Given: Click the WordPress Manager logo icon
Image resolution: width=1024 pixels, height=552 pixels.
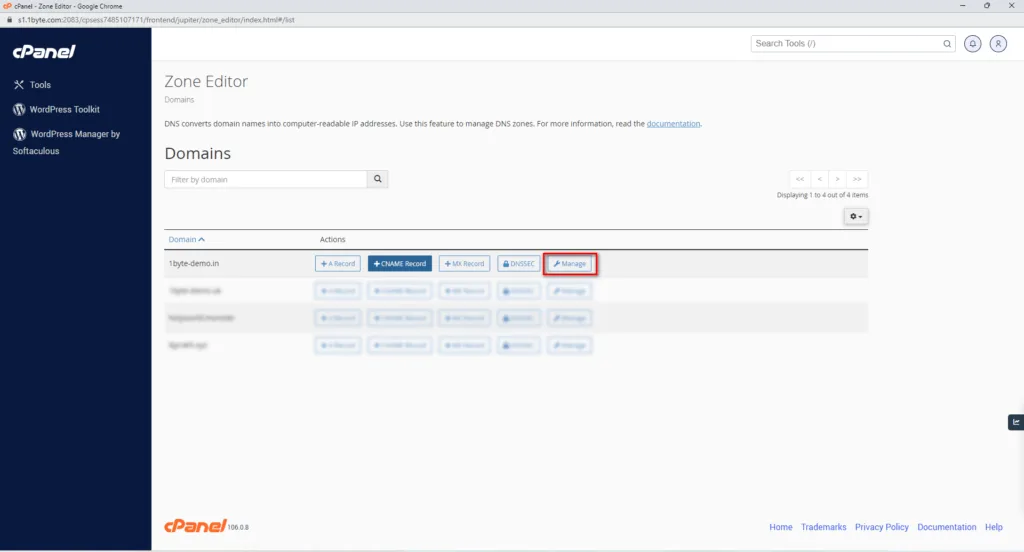Looking at the screenshot, I should pos(20,134).
